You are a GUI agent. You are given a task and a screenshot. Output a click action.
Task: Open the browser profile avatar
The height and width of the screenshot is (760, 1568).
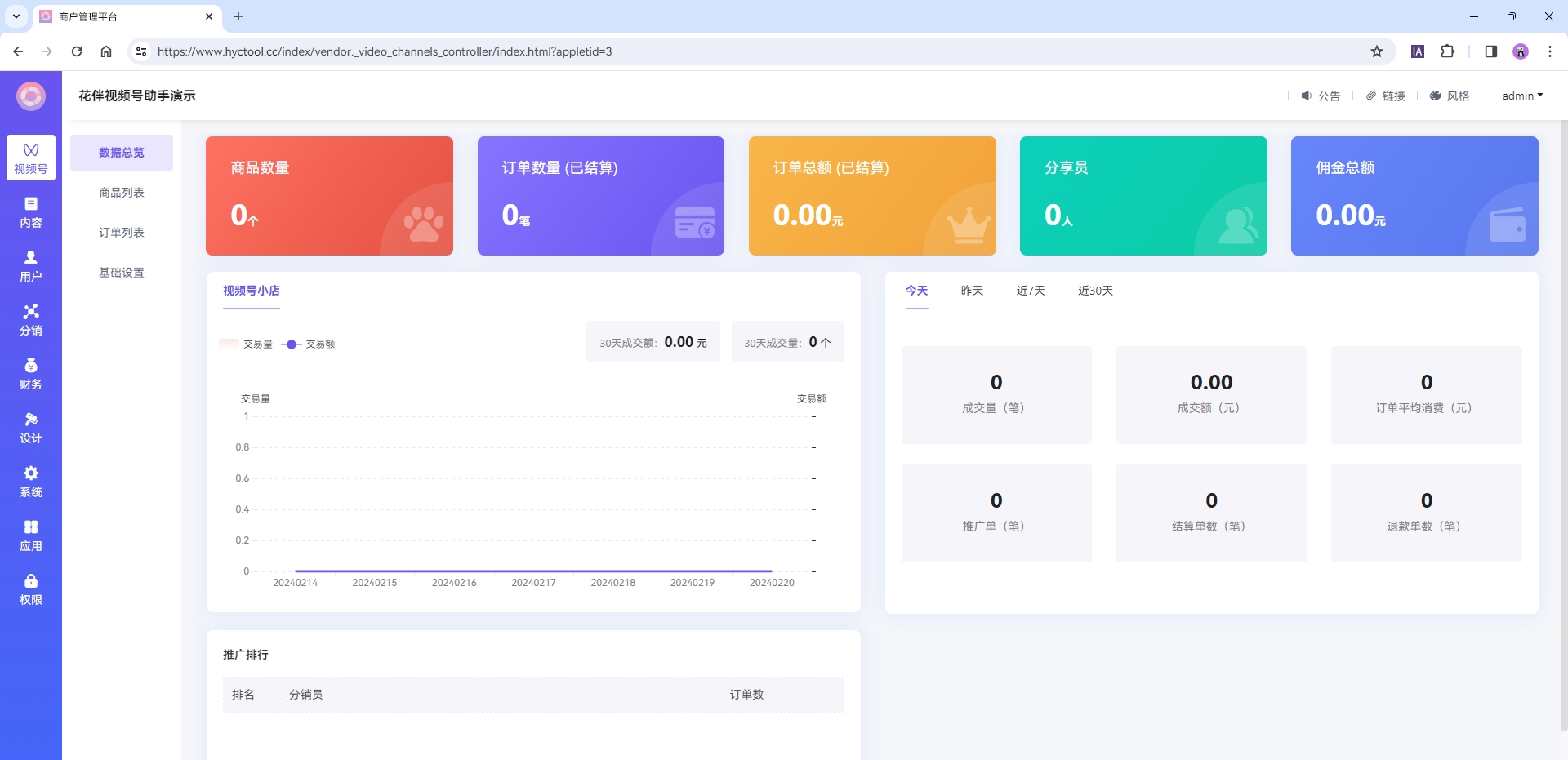click(x=1521, y=51)
